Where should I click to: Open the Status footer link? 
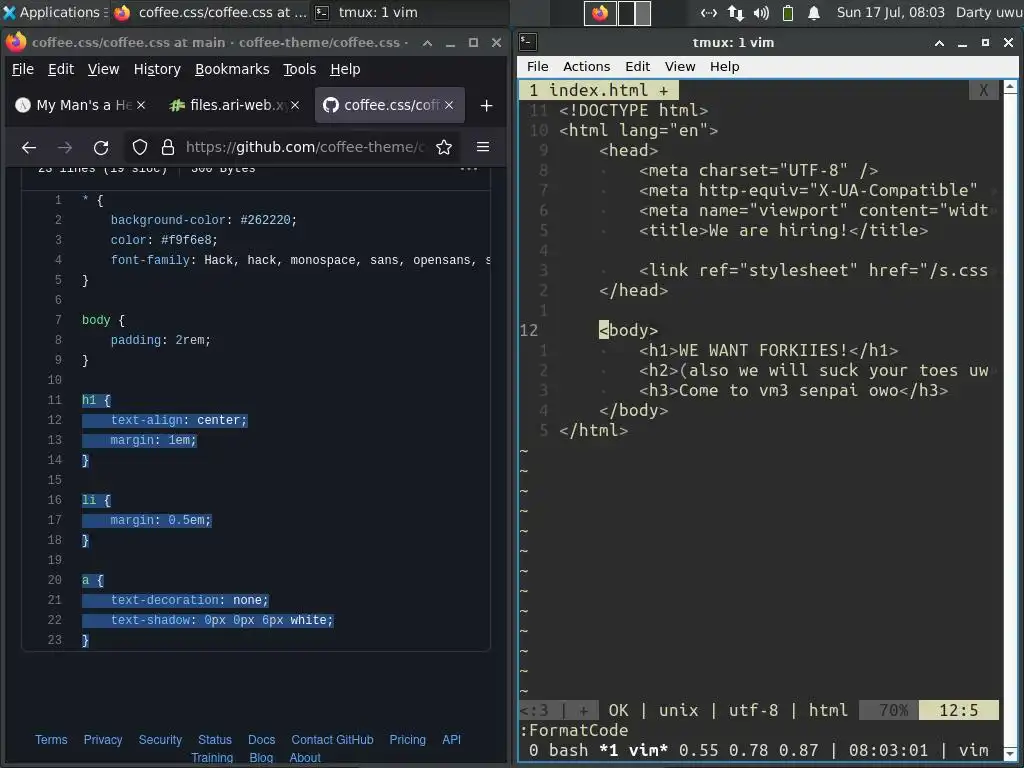215,739
